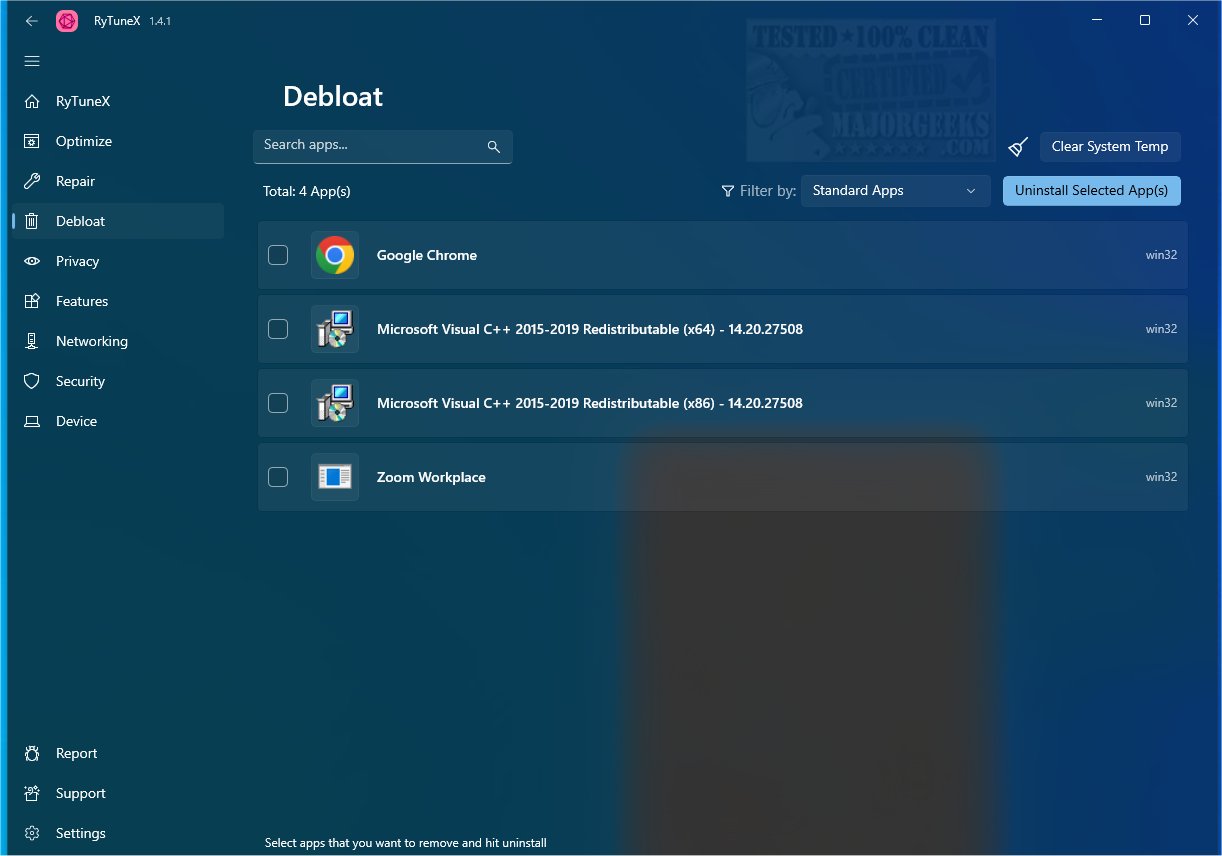The width and height of the screenshot is (1222, 856).
Task: Maximize the RyTuneX window
Action: coord(1145,21)
